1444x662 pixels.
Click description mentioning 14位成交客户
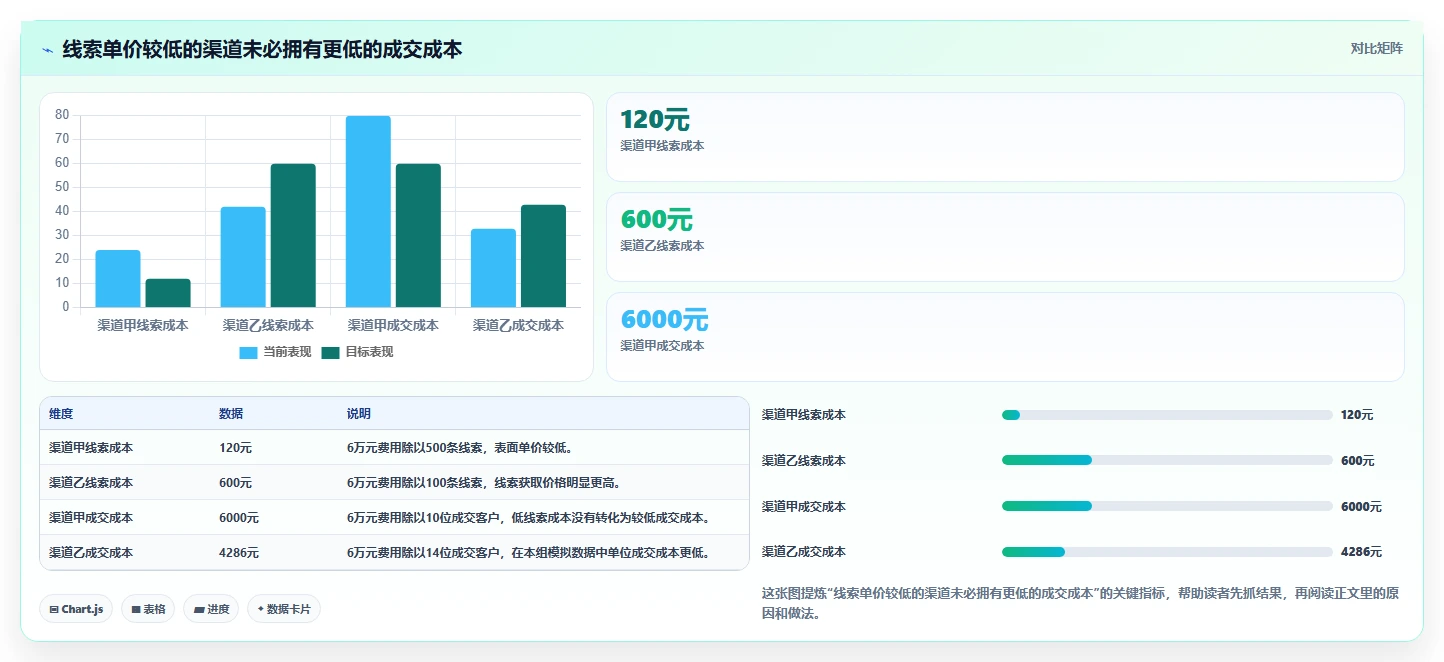click(x=529, y=553)
